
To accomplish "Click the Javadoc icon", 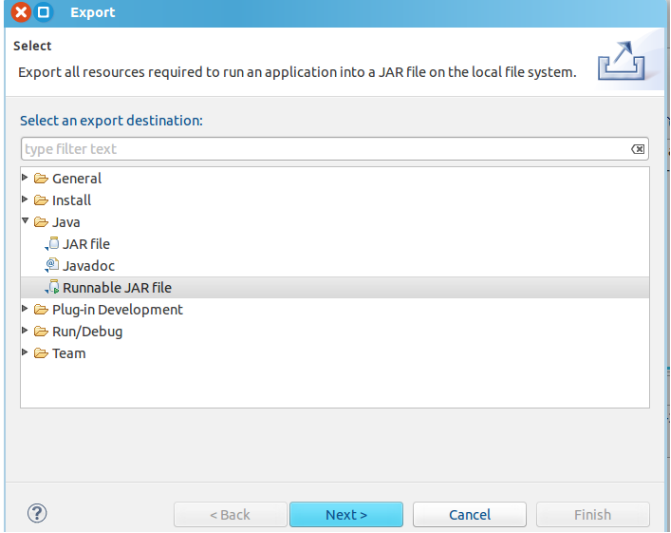I will tap(53, 266).
